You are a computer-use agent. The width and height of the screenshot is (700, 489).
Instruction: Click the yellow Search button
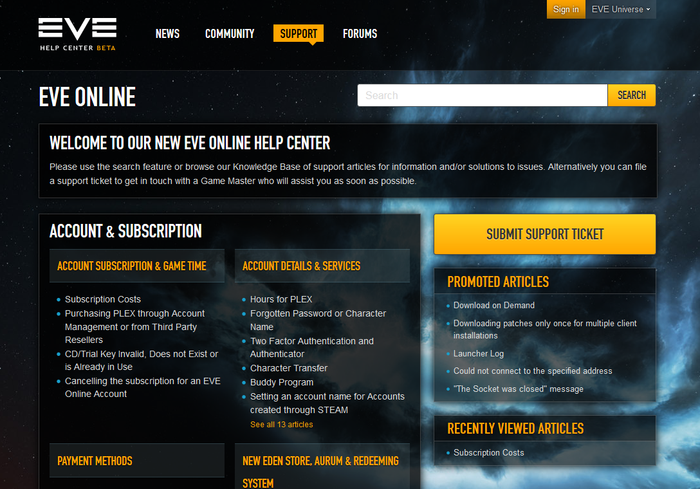(x=631, y=95)
